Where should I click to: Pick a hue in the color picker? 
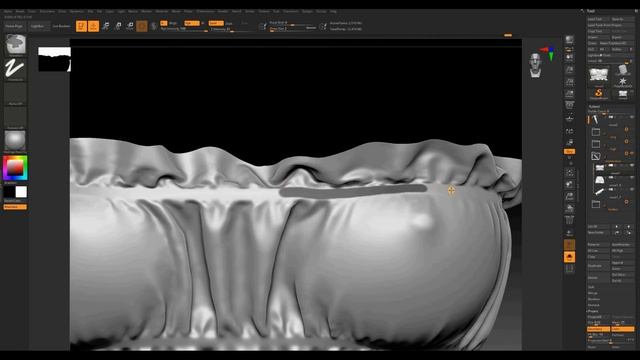[15, 168]
